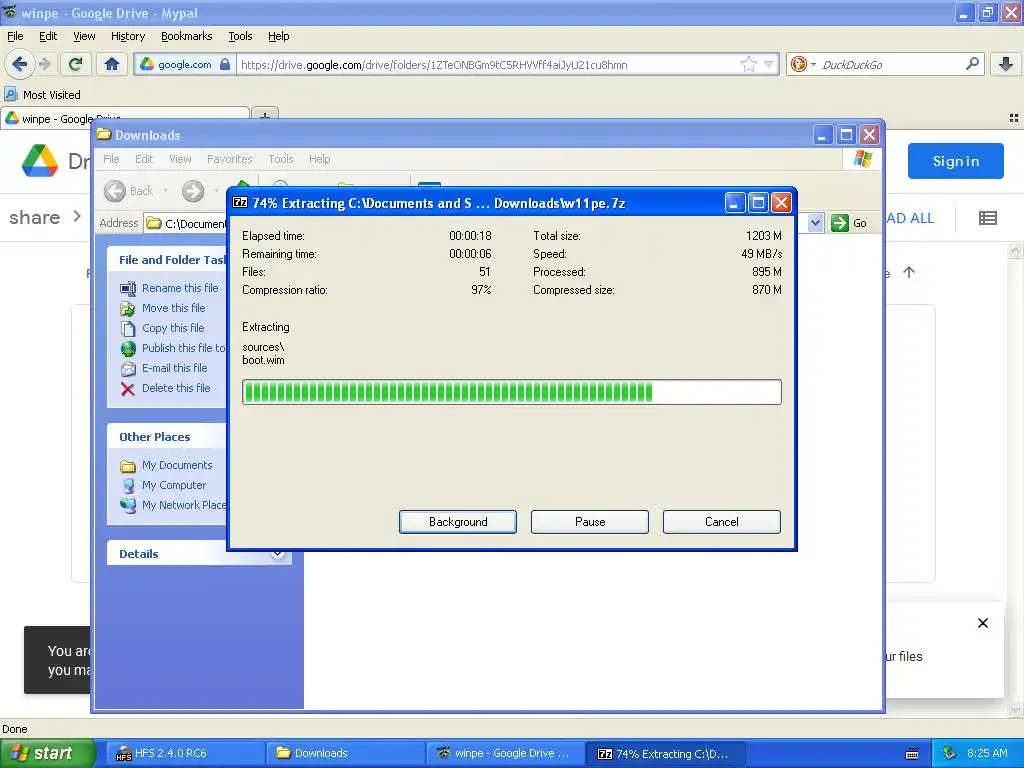This screenshot has height=768, width=1024.
Task: Collapse File and Folder Tasks header
Action: pyautogui.click(x=167, y=259)
